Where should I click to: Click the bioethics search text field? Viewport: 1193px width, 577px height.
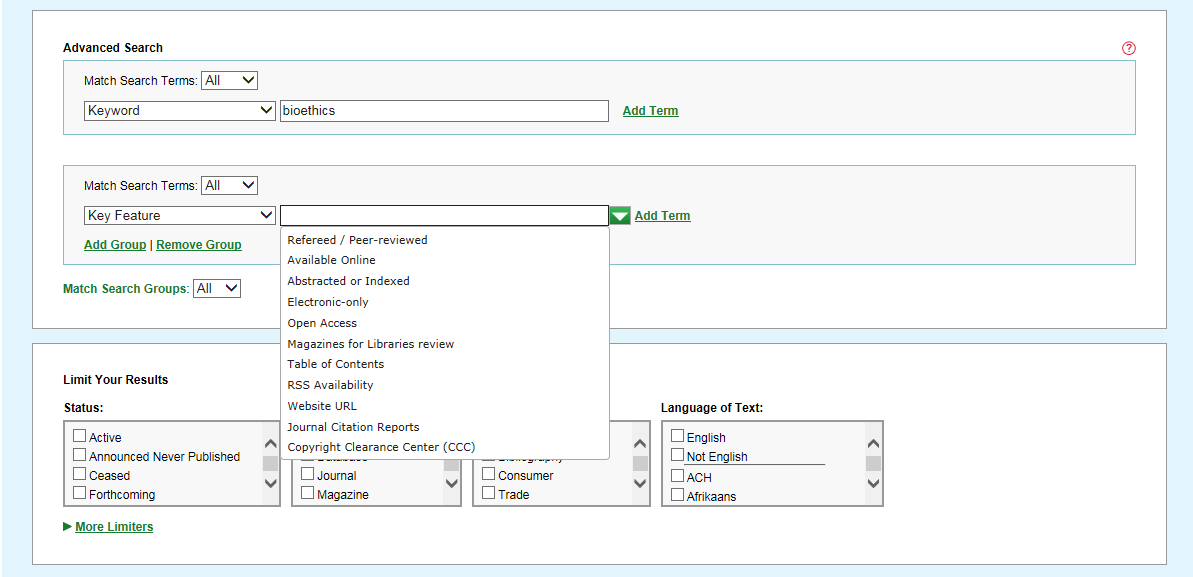(444, 111)
